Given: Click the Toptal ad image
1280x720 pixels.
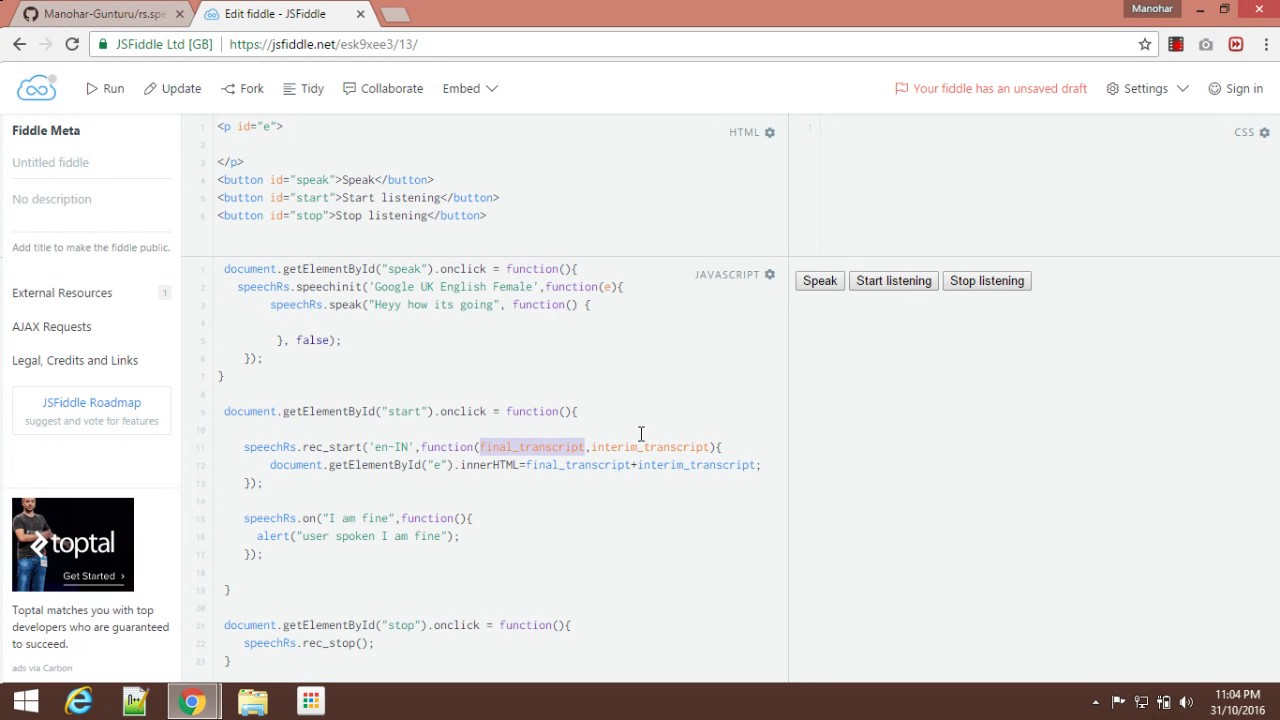Looking at the screenshot, I should click(73, 545).
